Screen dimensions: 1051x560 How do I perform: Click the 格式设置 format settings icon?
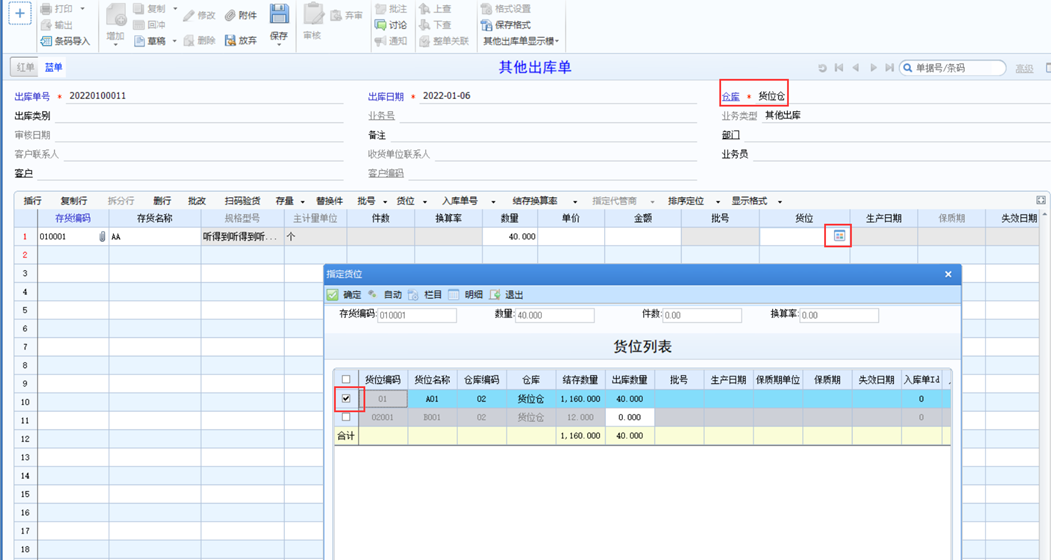coord(487,9)
